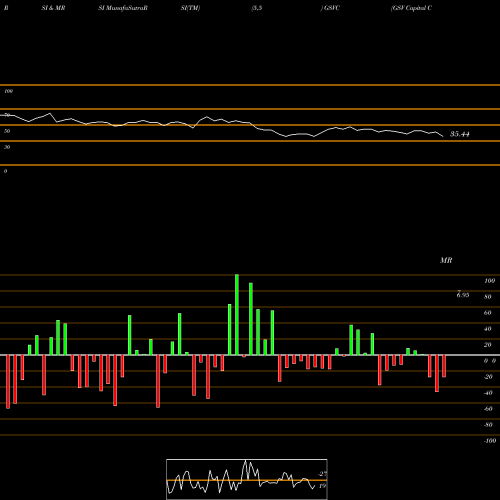The image size is (500, 500).
Task: Click the 6.95 value in MR panel
Action: 463,294
